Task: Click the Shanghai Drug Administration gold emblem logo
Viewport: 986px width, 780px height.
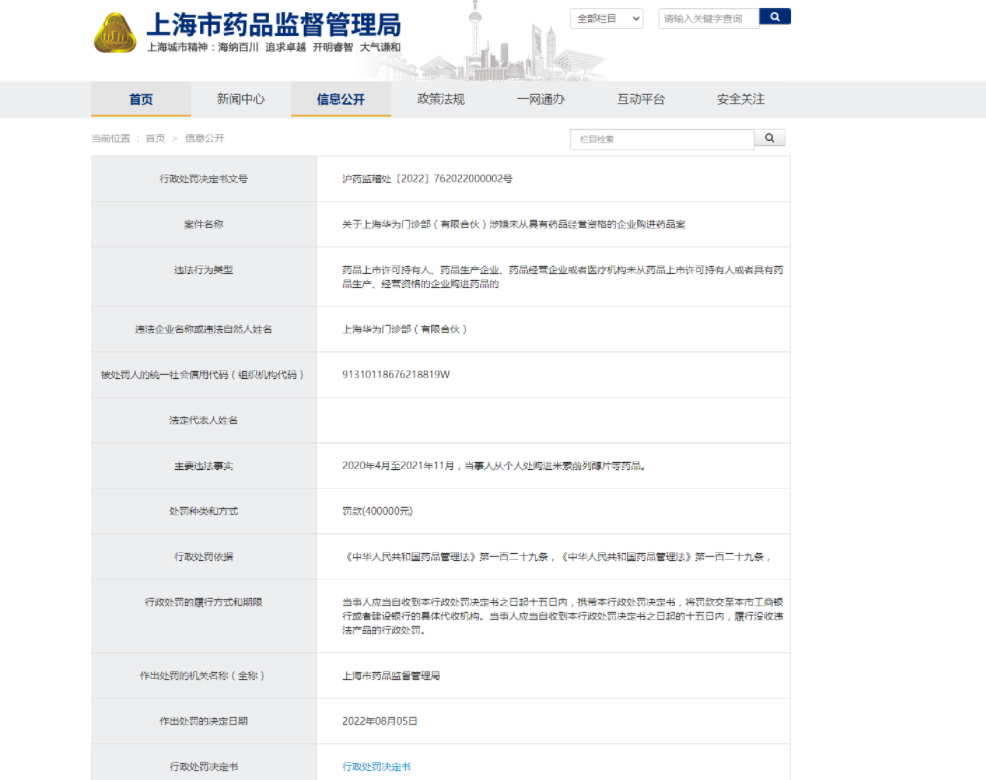Action: (x=115, y=33)
